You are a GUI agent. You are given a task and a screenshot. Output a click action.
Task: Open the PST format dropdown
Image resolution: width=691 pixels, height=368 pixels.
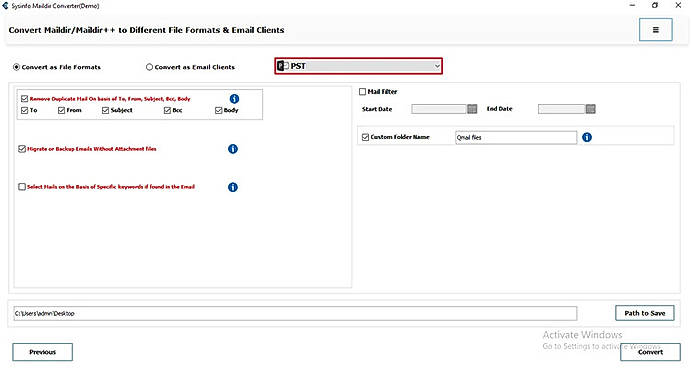tap(359, 66)
